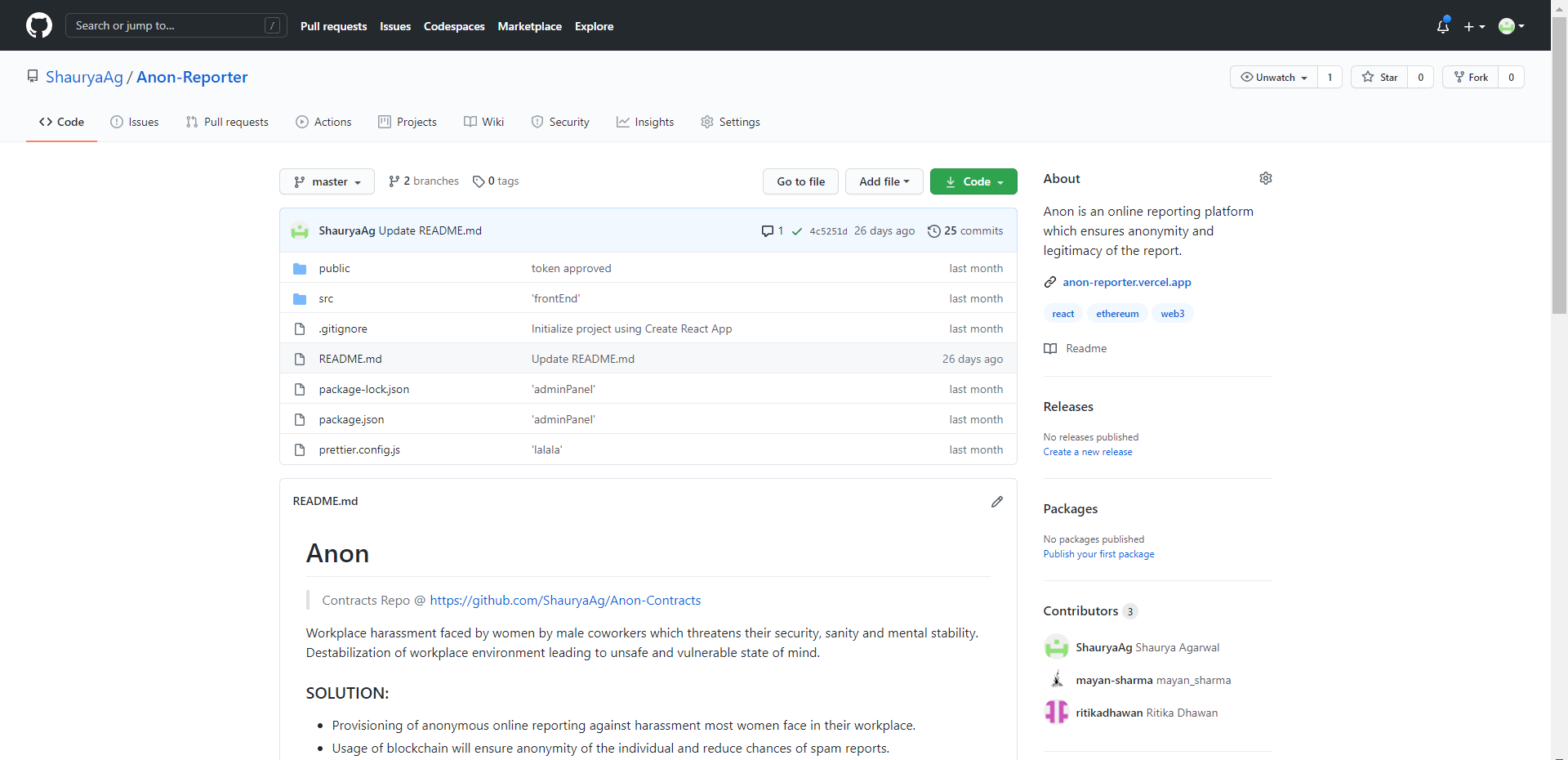Click Explore in the top navigation
The width and height of the screenshot is (1568, 760).
(x=594, y=26)
